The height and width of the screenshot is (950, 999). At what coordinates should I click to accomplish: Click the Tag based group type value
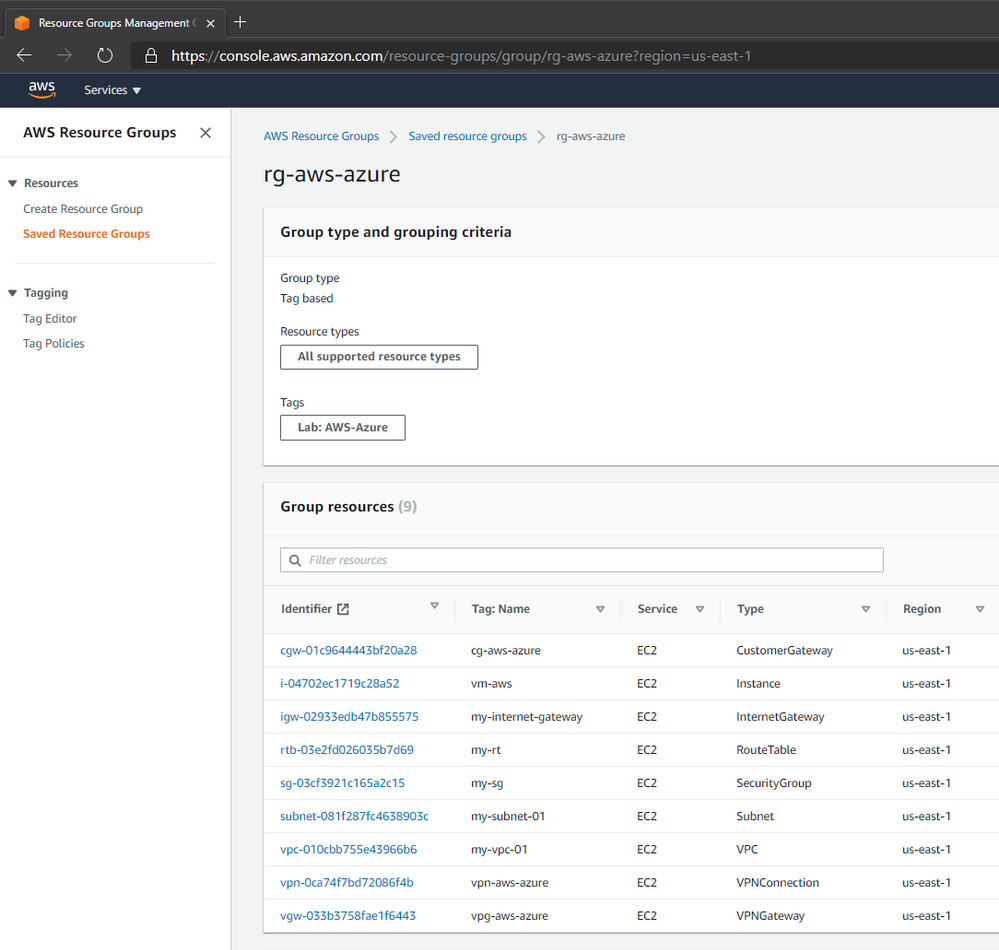pyautogui.click(x=306, y=298)
